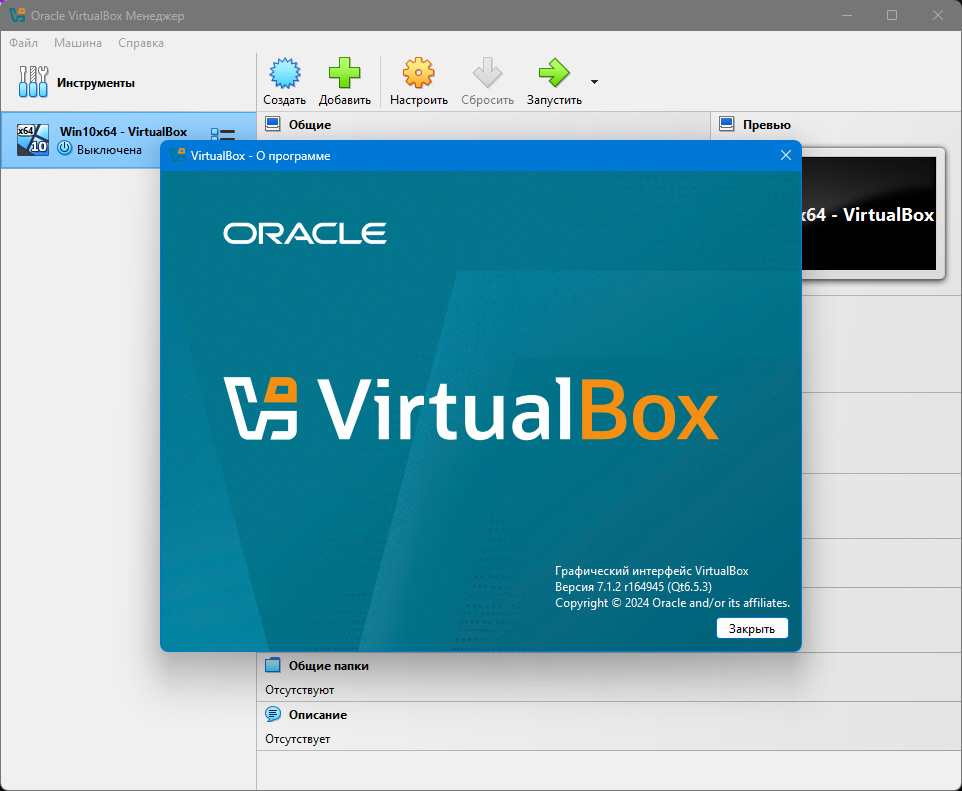Image resolution: width=962 pixels, height=791 pixels.
Task: Click the Общие папки folder icon
Action: click(x=272, y=665)
